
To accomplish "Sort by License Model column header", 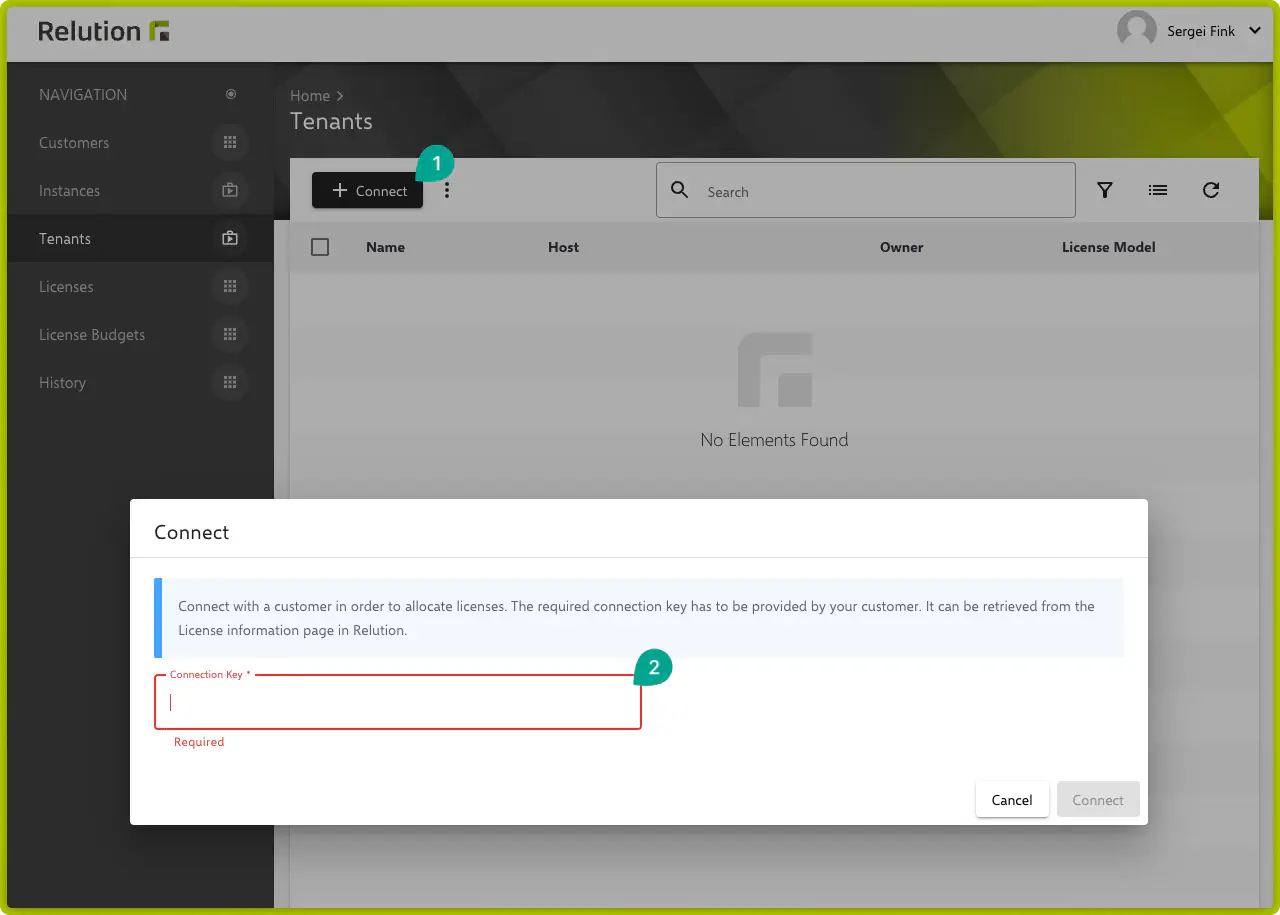I will pos(1108,247).
